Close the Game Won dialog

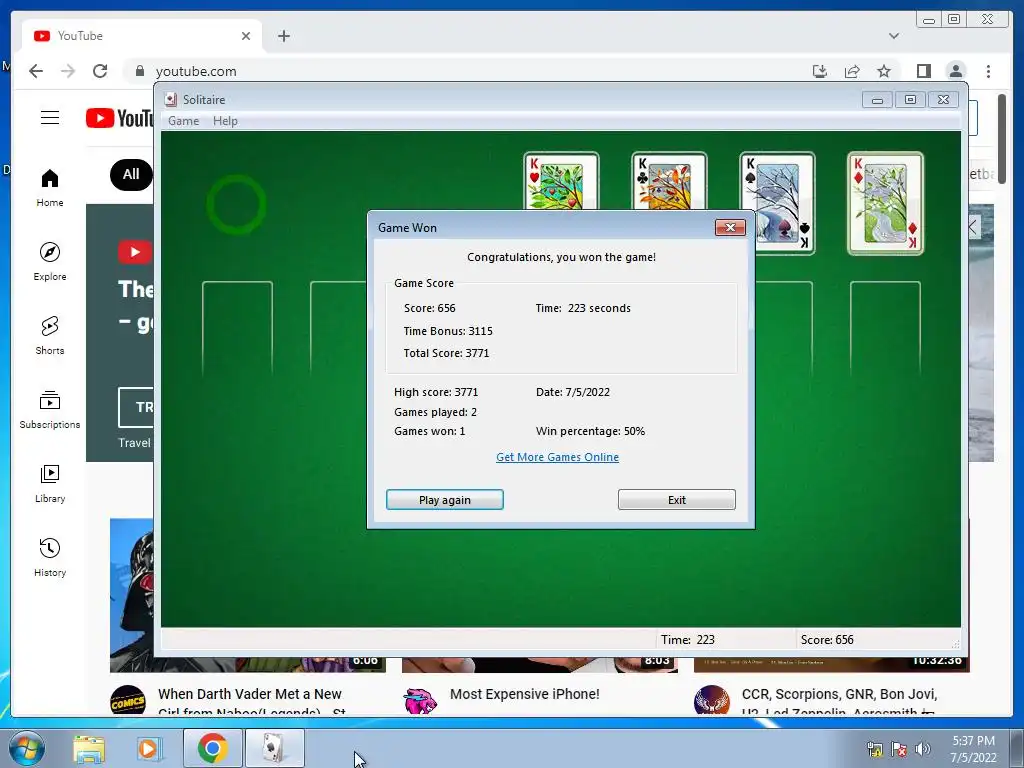[x=730, y=227]
